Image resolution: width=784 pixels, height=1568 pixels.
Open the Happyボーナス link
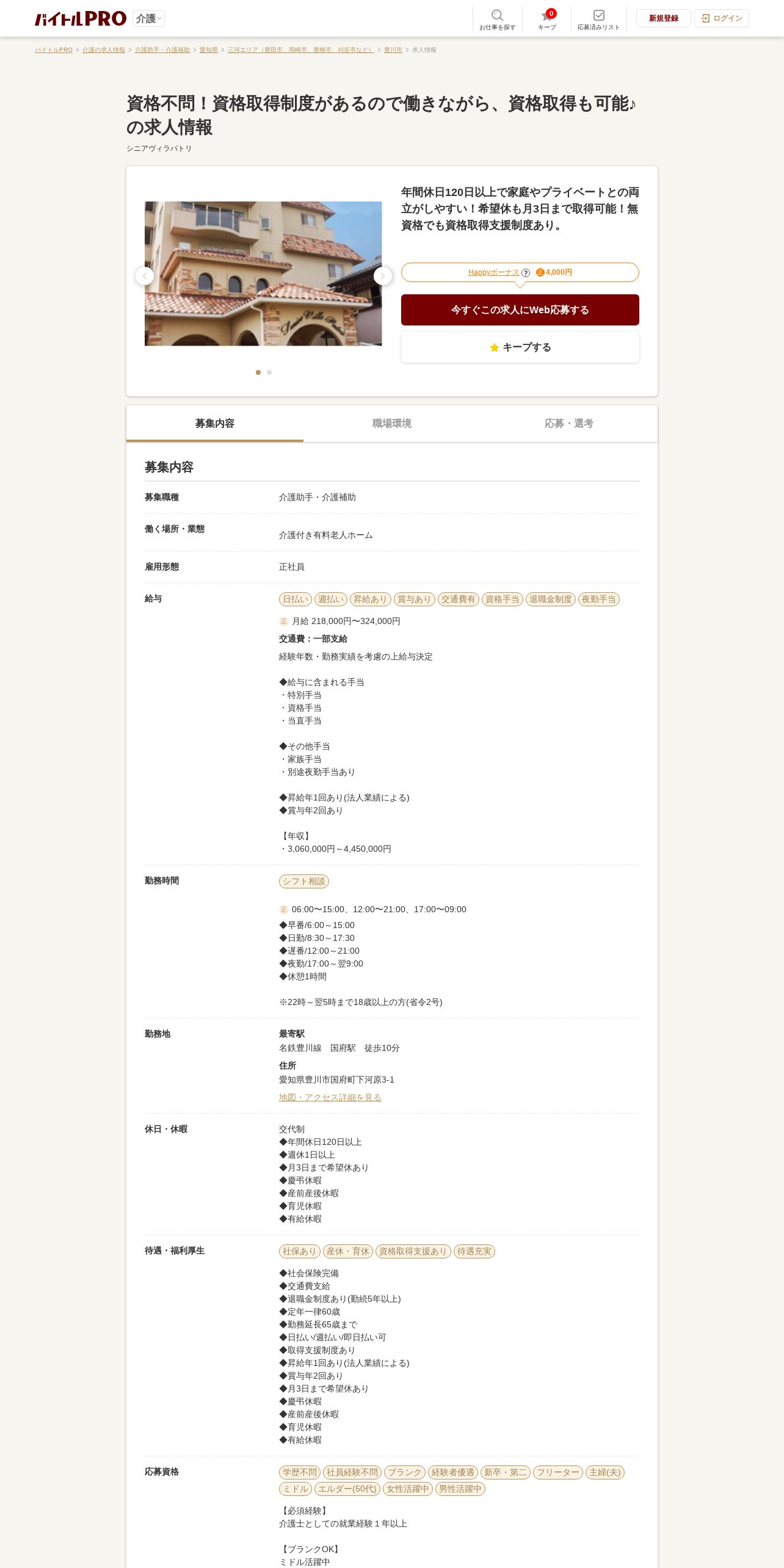pyautogui.click(x=493, y=272)
